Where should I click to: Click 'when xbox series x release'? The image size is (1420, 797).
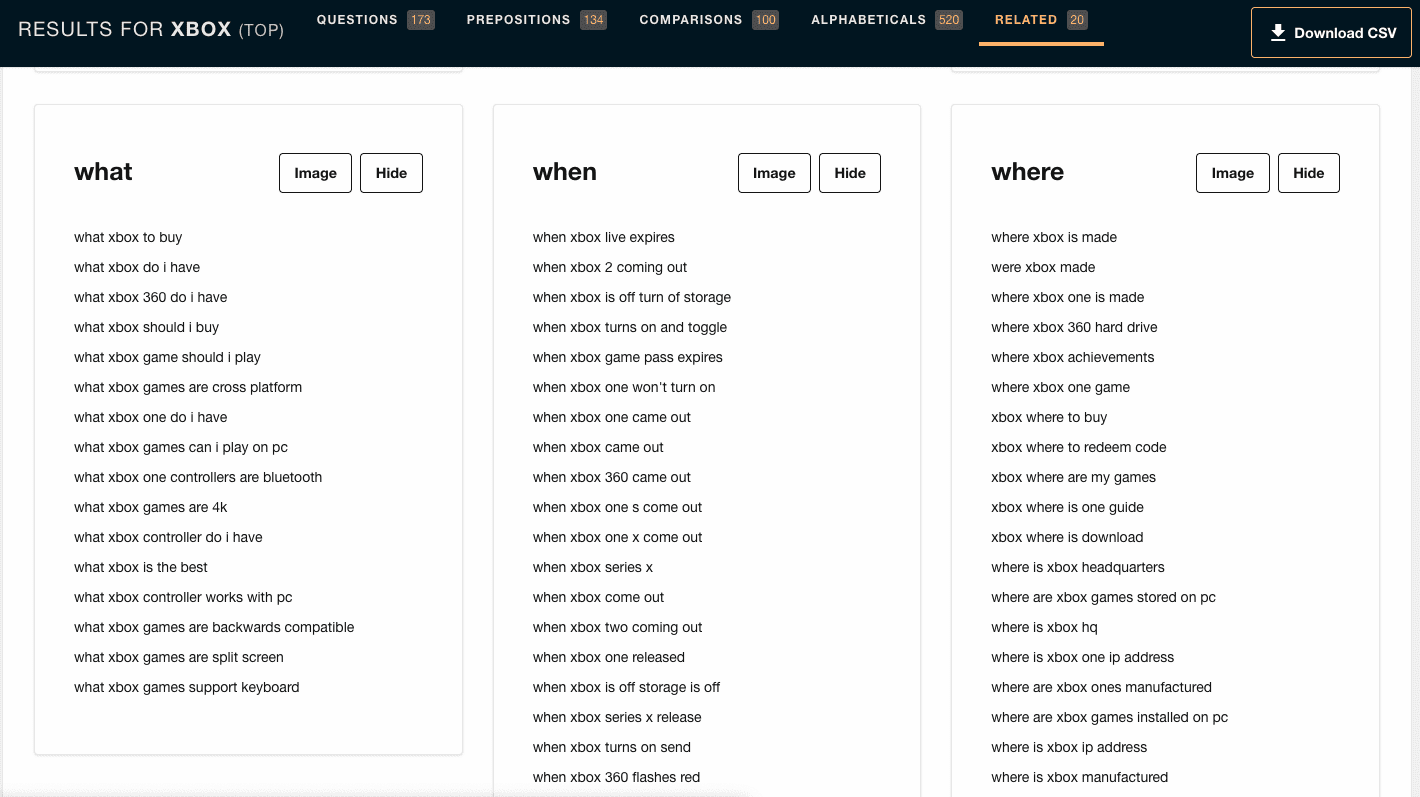click(617, 717)
